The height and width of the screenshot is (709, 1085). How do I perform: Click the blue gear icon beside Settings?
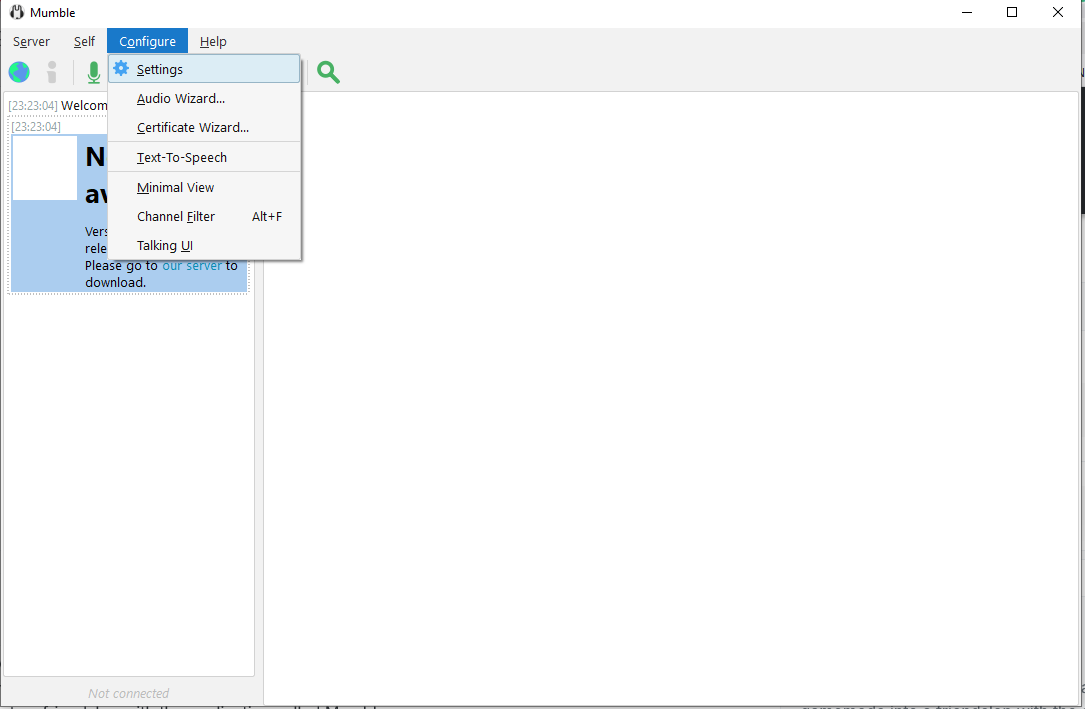tap(121, 69)
